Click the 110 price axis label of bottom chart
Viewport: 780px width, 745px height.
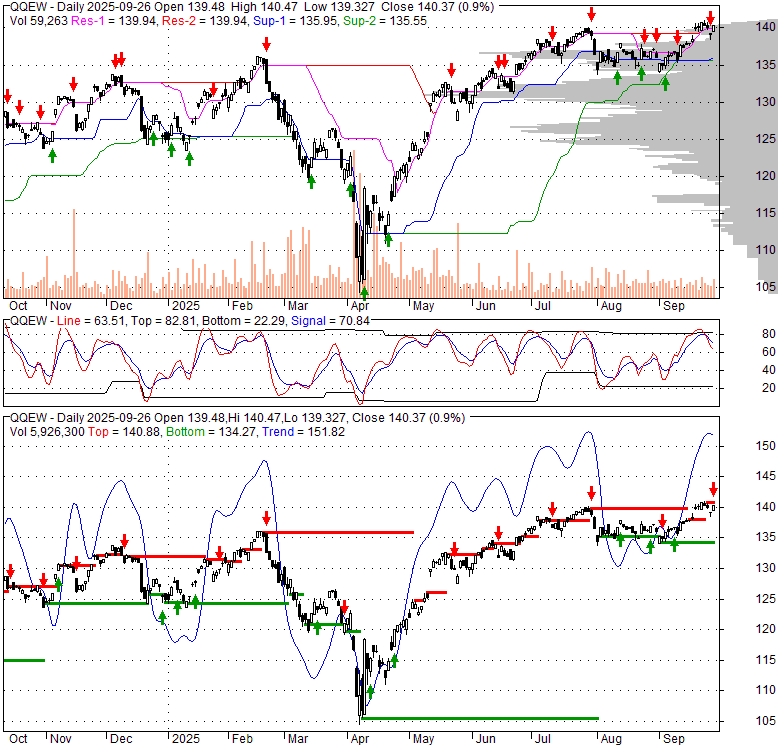click(x=766, y=690)
